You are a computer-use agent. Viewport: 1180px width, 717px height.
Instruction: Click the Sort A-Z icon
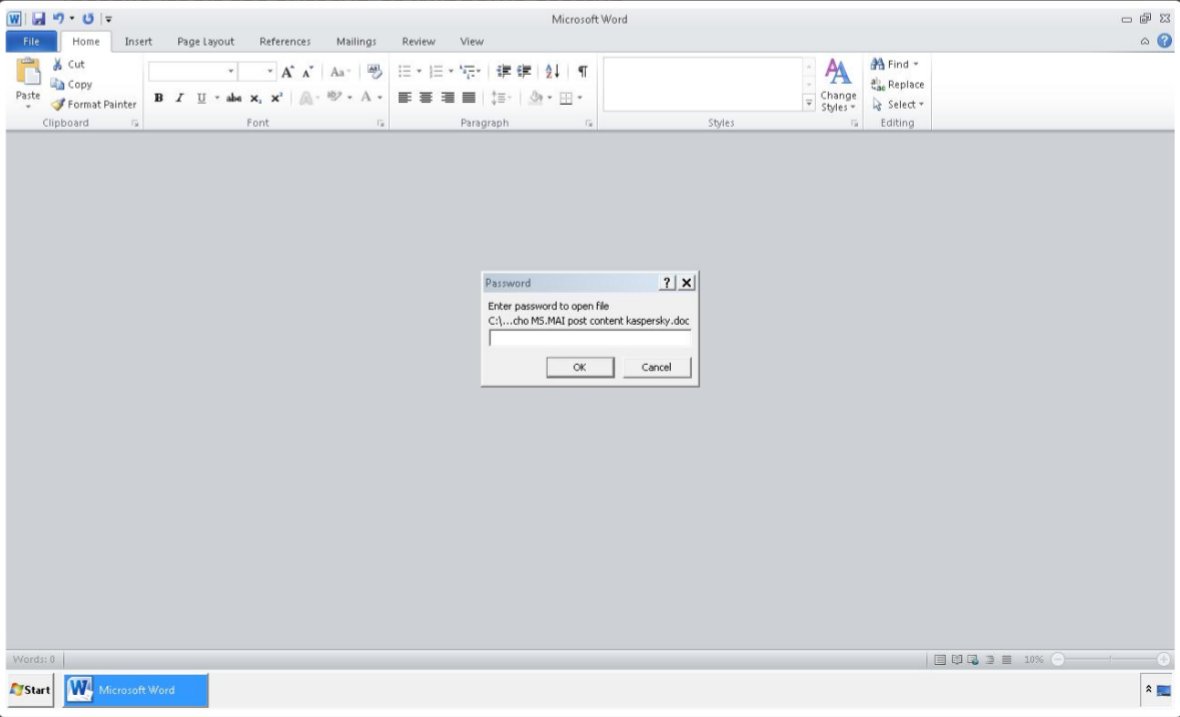click(552, 71)
